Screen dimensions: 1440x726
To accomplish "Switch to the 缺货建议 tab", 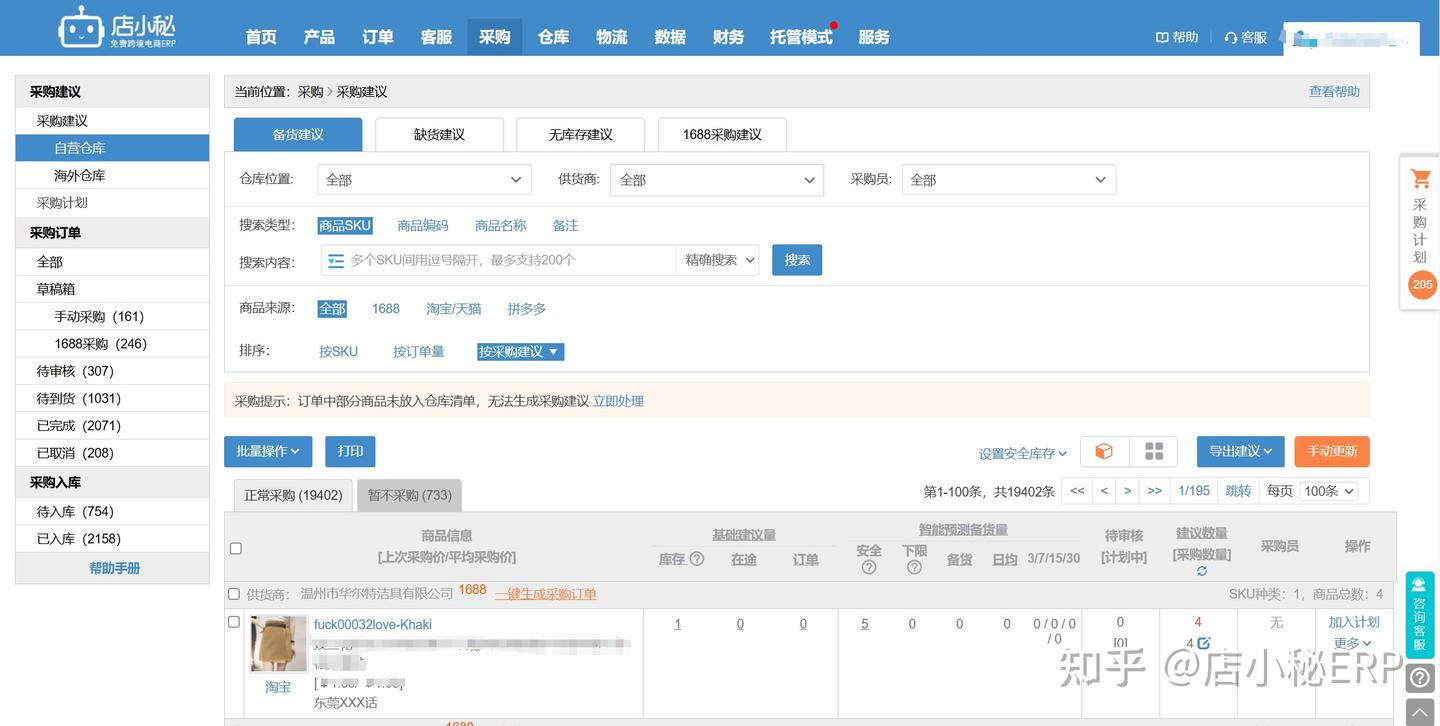I will (439, 133).
